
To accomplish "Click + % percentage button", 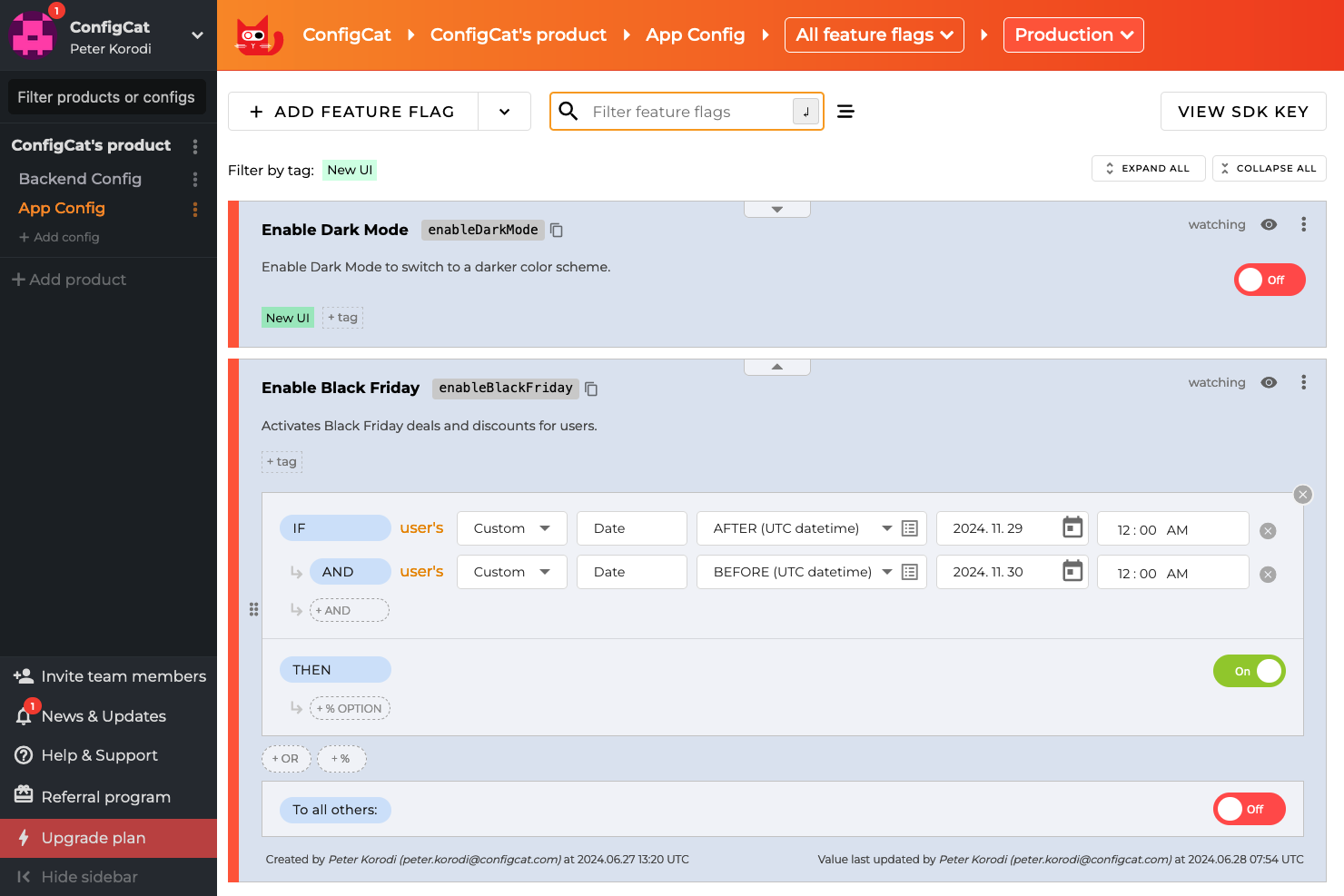I will click(341, 759).
